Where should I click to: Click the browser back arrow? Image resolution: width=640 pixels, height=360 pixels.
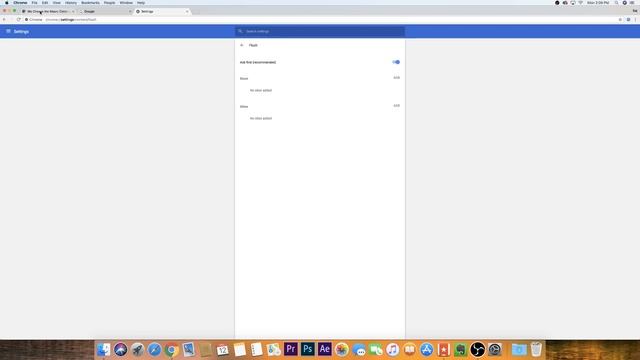[4, 20]
